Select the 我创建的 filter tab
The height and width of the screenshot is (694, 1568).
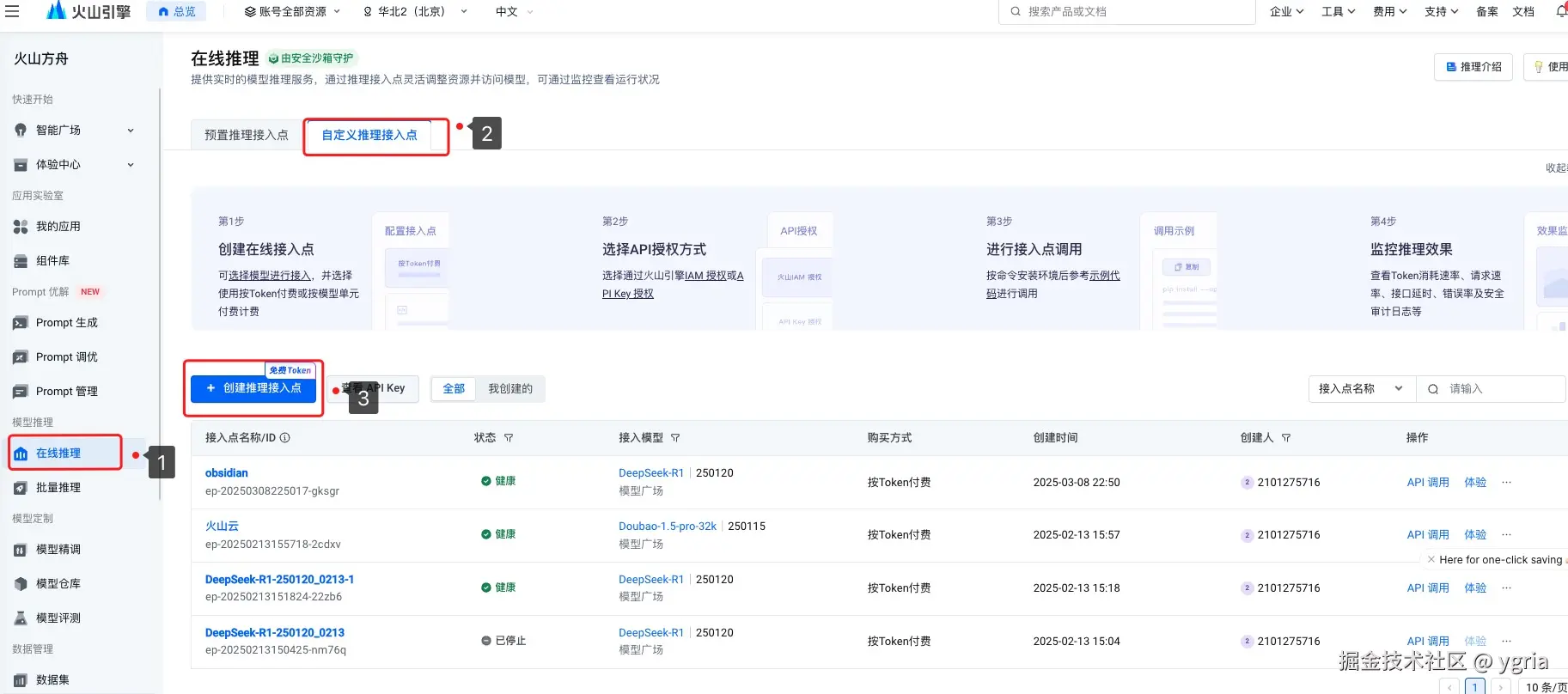[x=510, y=389]
